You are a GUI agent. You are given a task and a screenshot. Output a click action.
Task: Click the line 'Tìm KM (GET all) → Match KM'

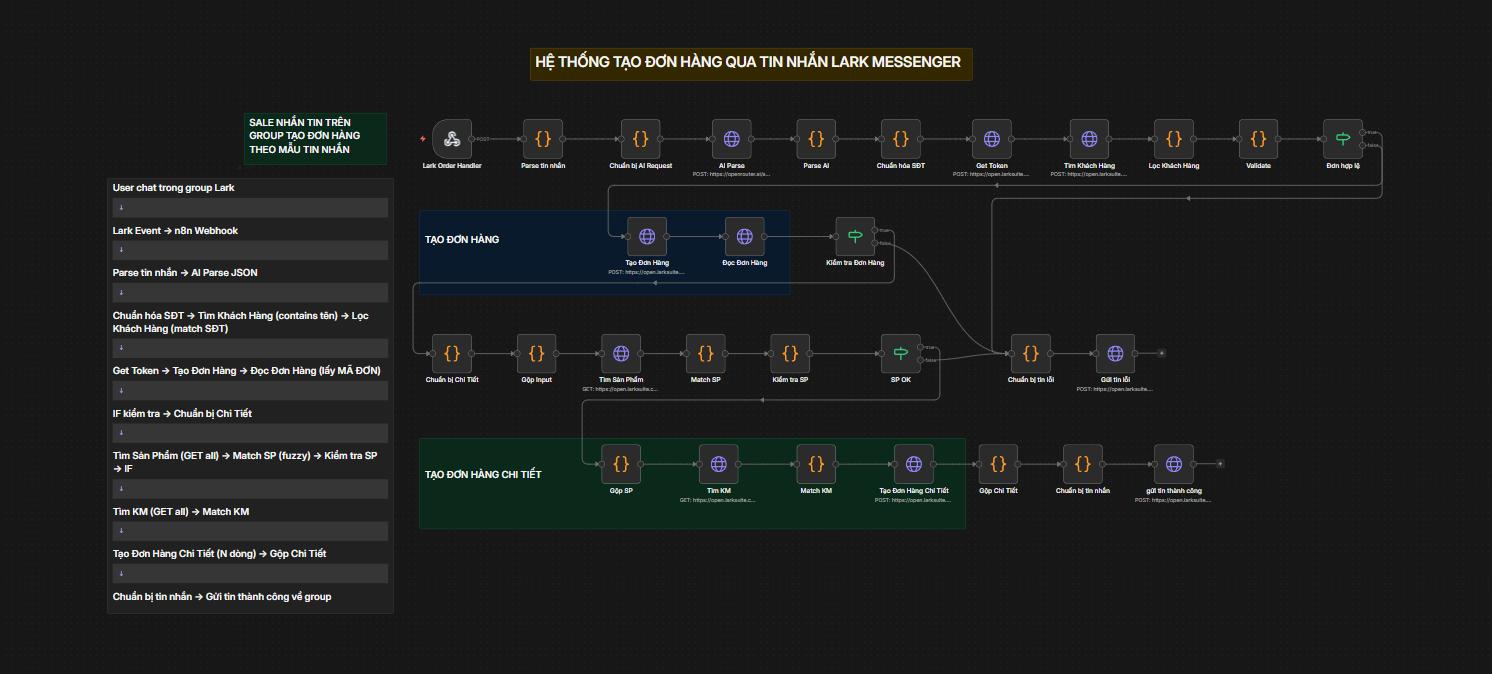(x=181, y=512)
